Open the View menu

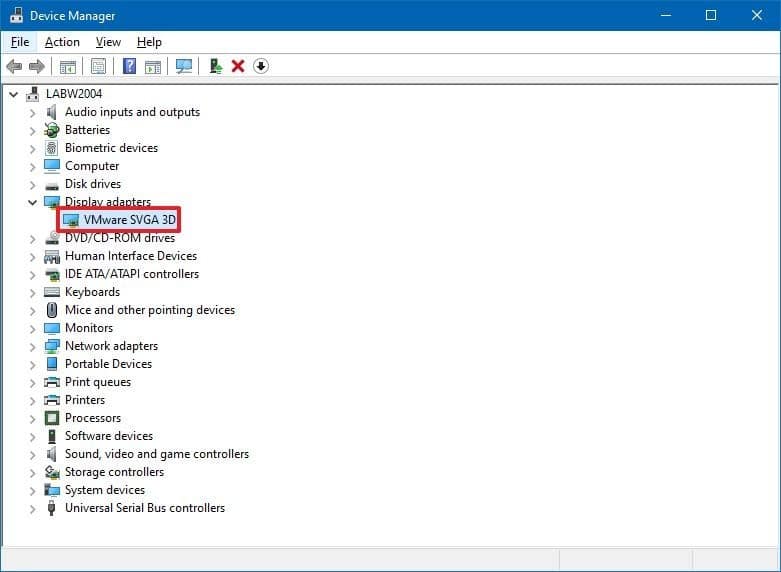click(x=108, y=42)
